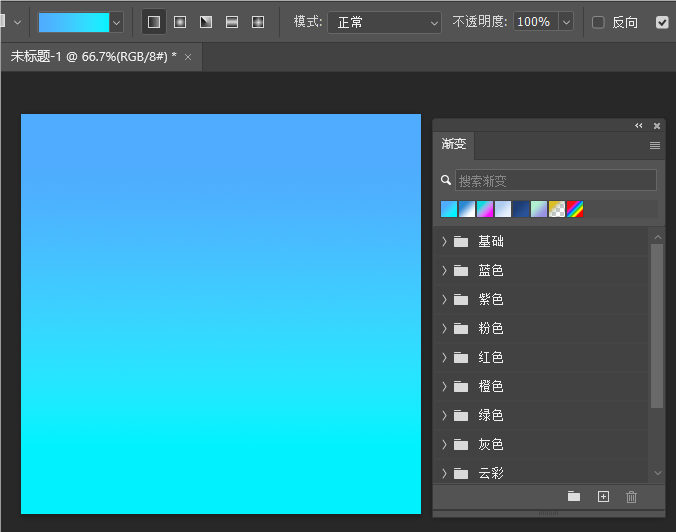
Task: Select the diamond gradient type icon
Action: click(x=258, y=22)
